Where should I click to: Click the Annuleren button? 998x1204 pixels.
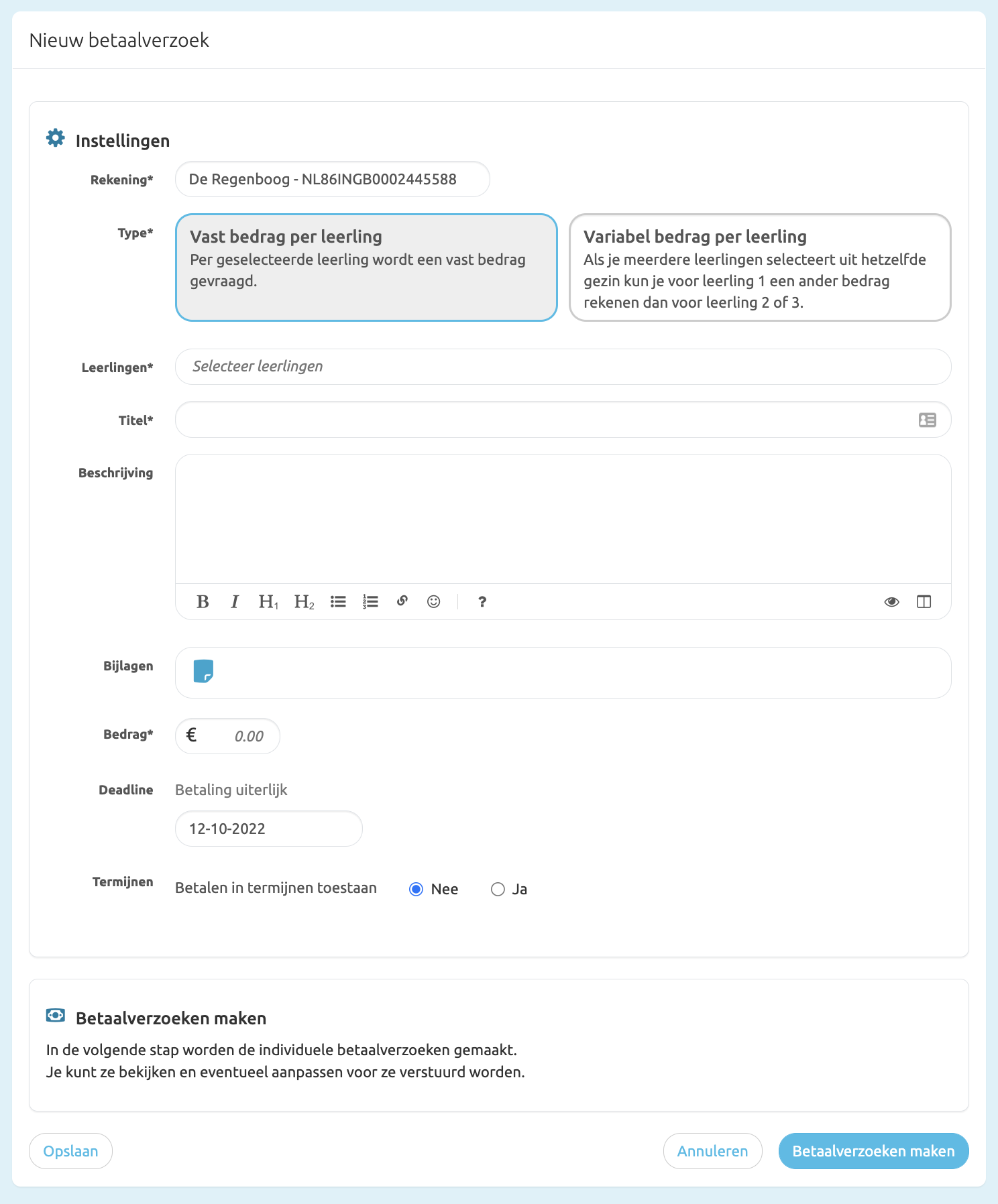712,1151
